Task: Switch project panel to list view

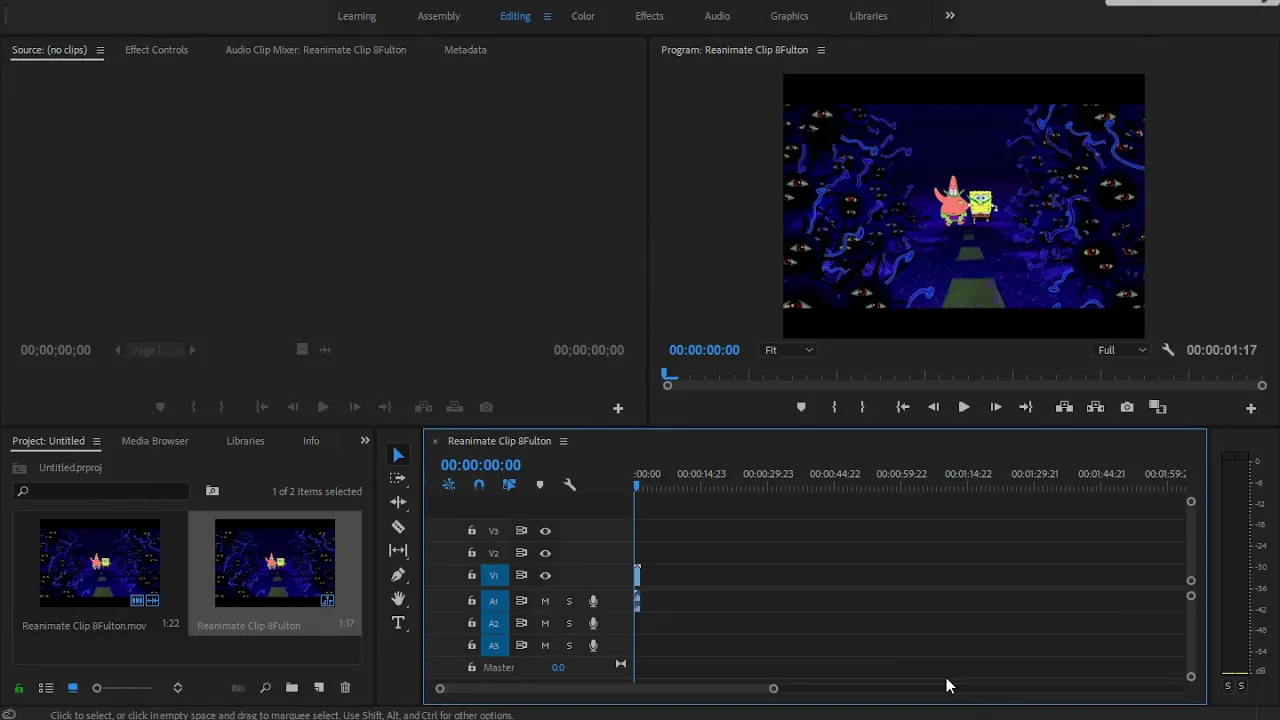Action: [x=46, y=688]
